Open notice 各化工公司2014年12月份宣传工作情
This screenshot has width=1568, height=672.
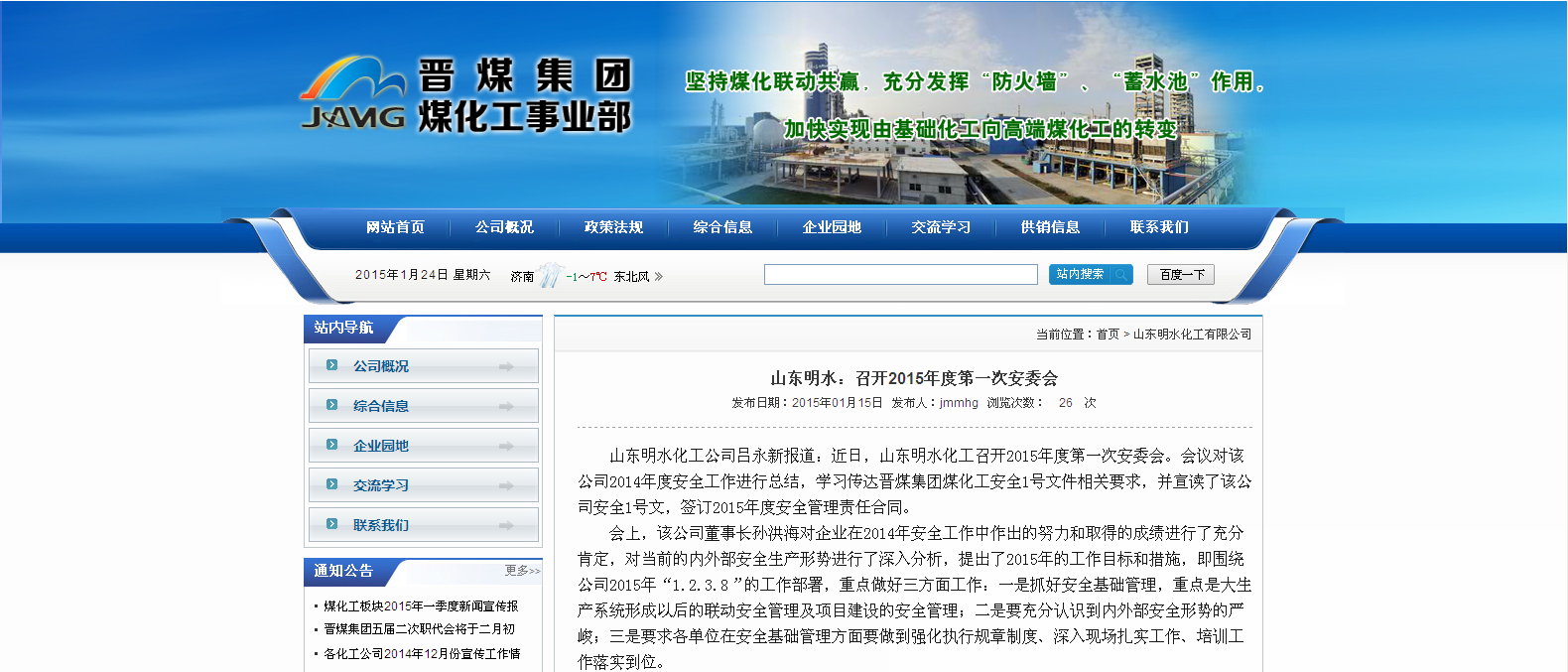[422, 653]
